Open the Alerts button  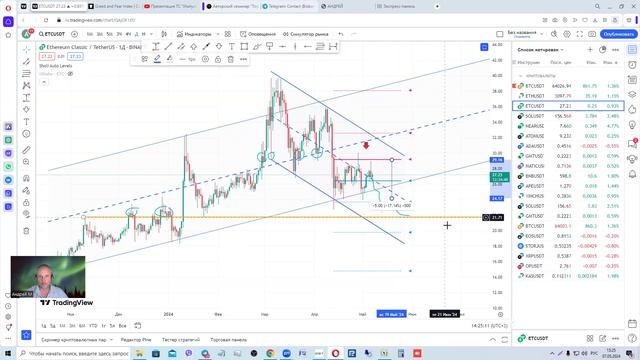coord(258,34)
